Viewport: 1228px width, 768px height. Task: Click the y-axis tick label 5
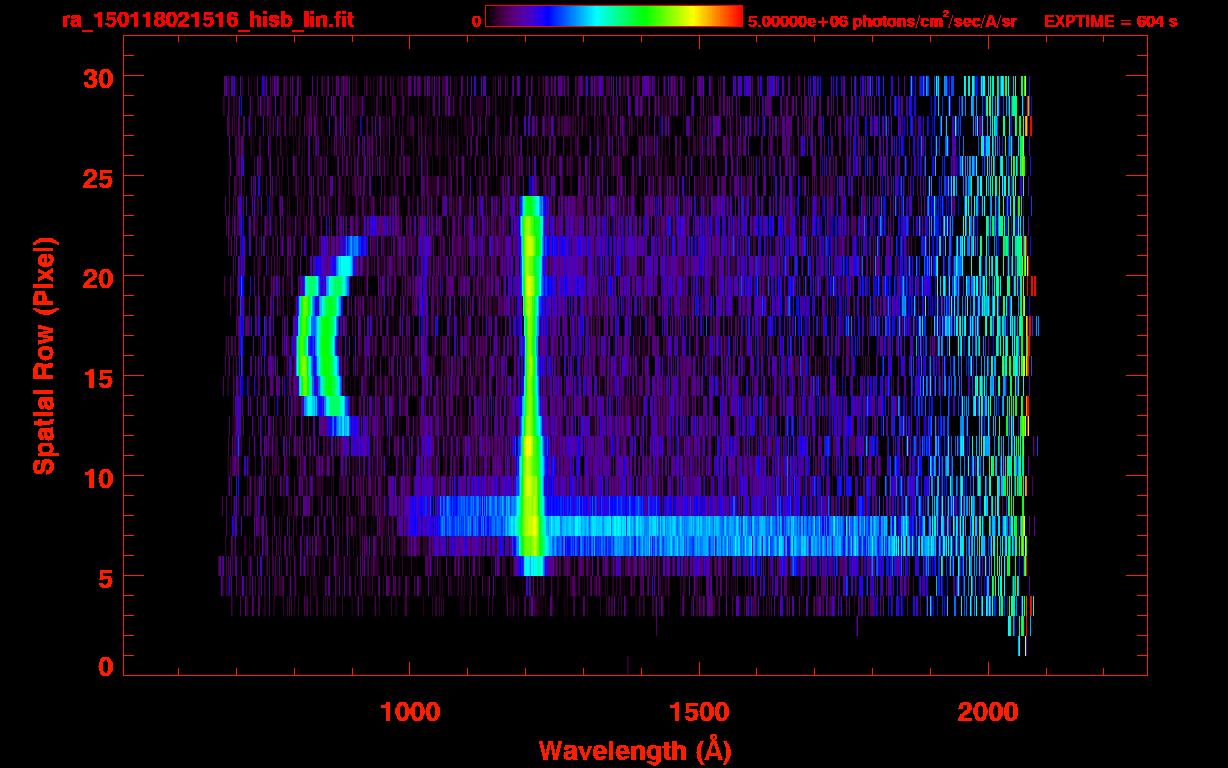point(104,577)
